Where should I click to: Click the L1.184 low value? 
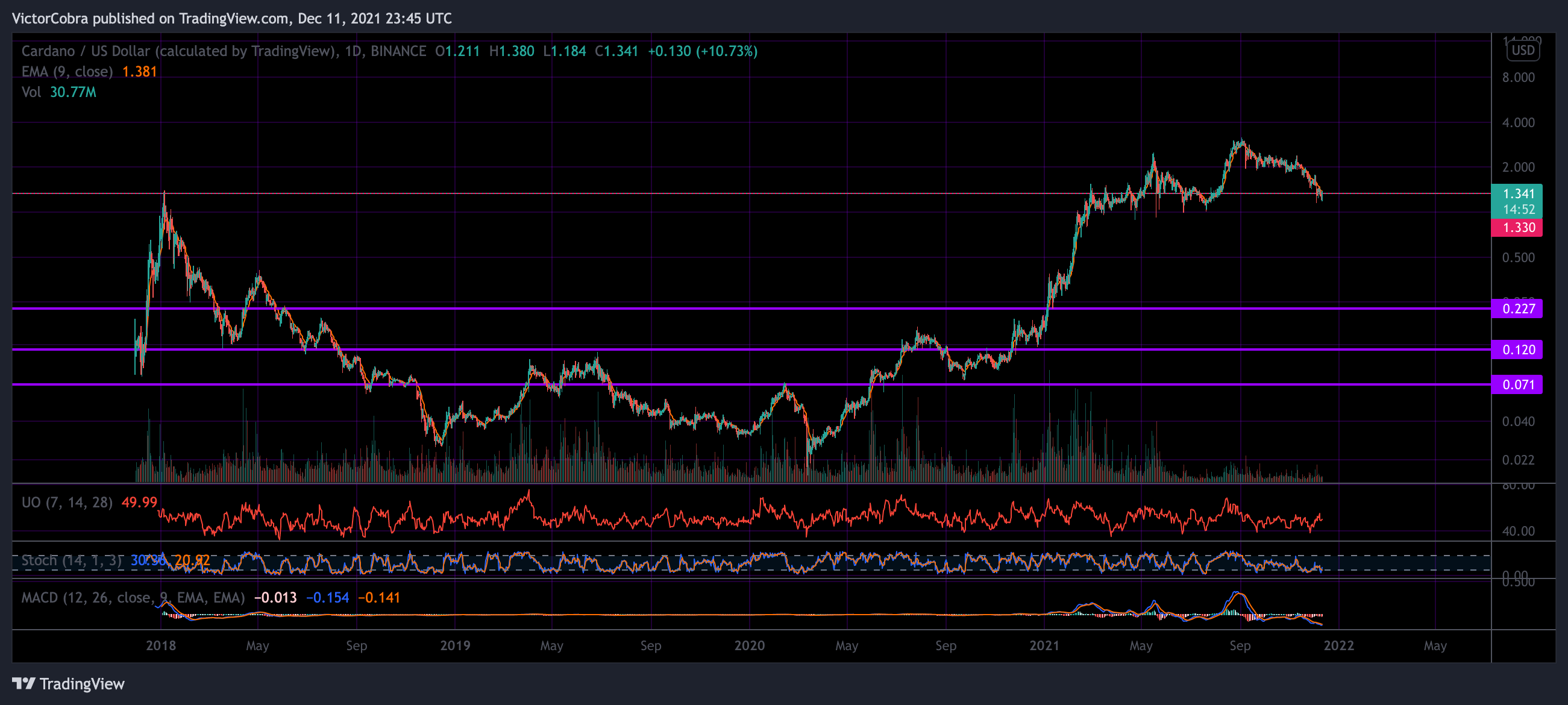click(x=564, y=51)
